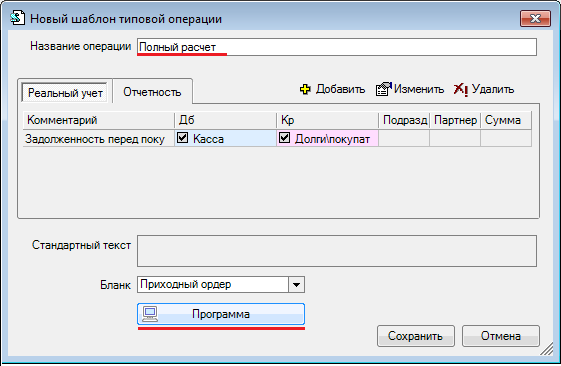Toggle the Касса debit checkbox
This screenshot has width=561, height=366.
pos(182,137)
